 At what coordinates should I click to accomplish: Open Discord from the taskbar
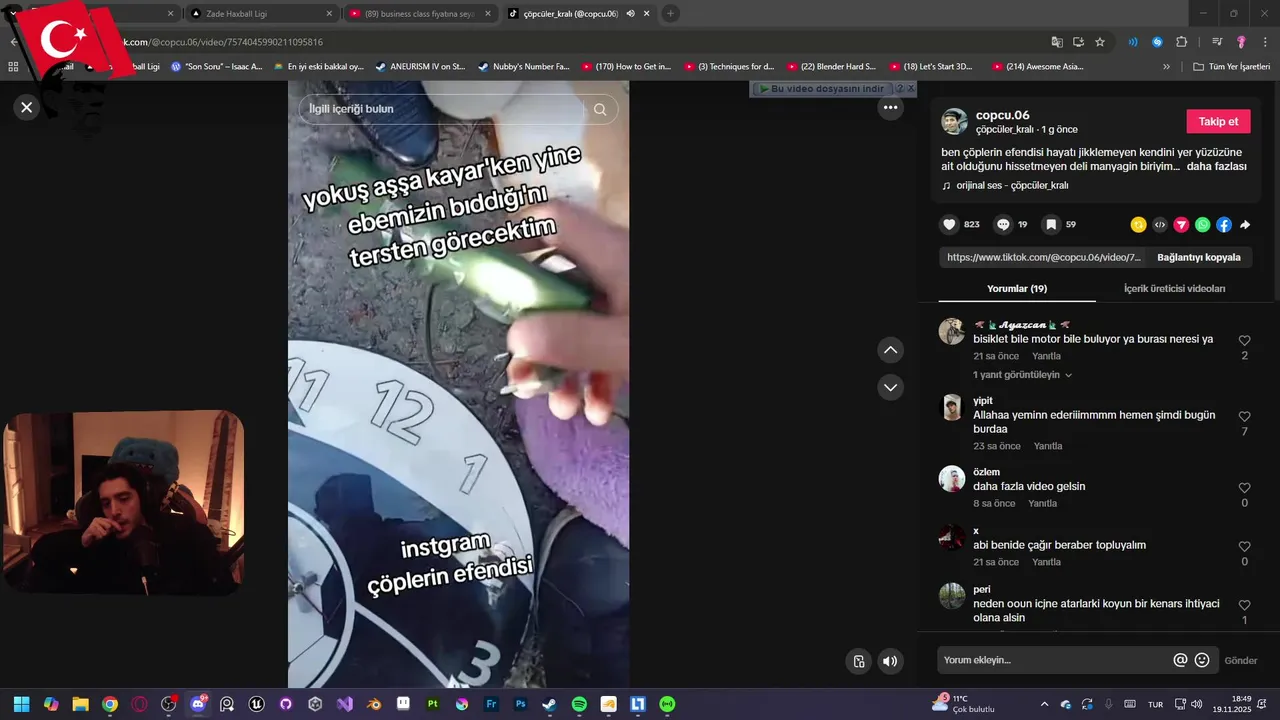pyautogui.click(x=198, y=704)
